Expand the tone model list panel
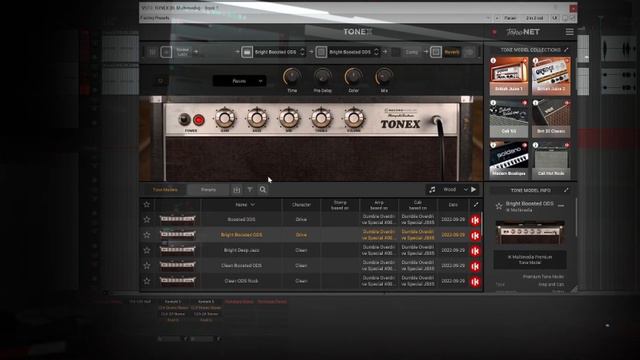The width and height of the screenshot is (640, 360). [x=476, y=204]
